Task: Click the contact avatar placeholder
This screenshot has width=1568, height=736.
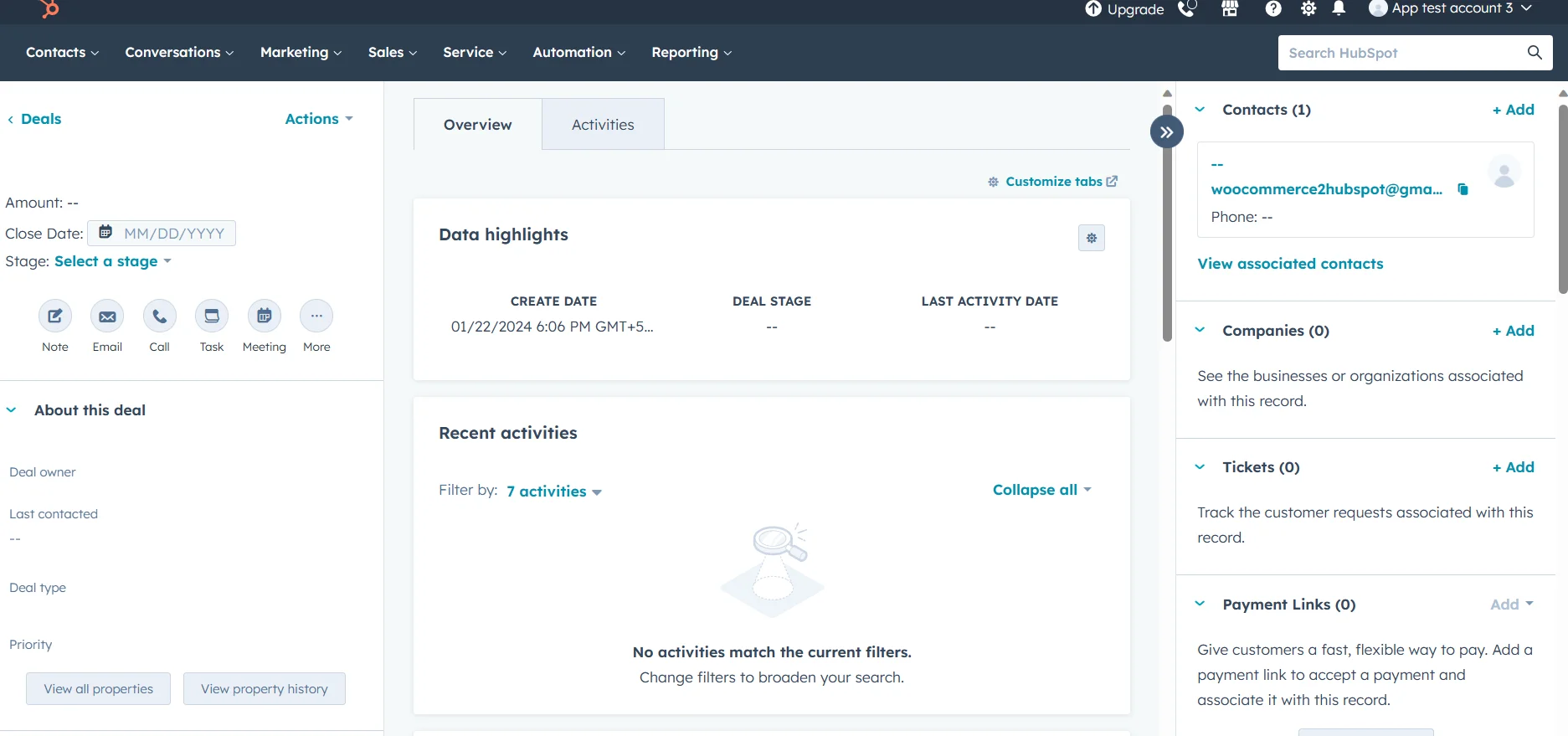Action: tap(1504, 172)
